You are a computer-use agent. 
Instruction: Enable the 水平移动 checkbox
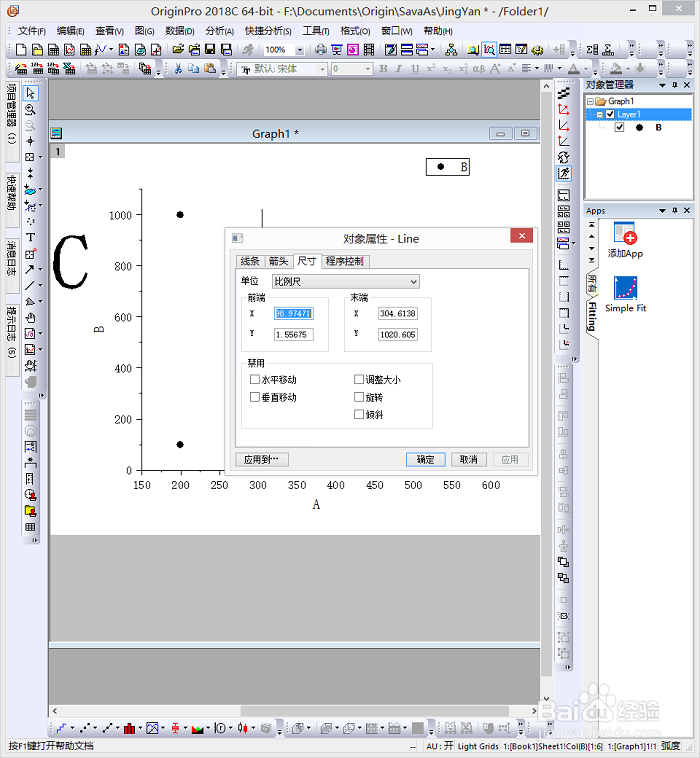click(255, 379)
